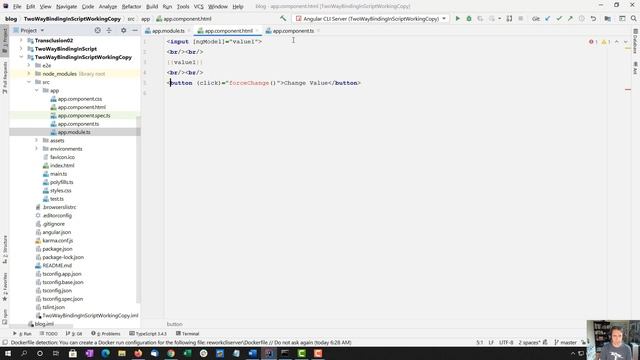Click the green Run button in the toolbar
Viewport: 640px width, 360px height.
458,19
